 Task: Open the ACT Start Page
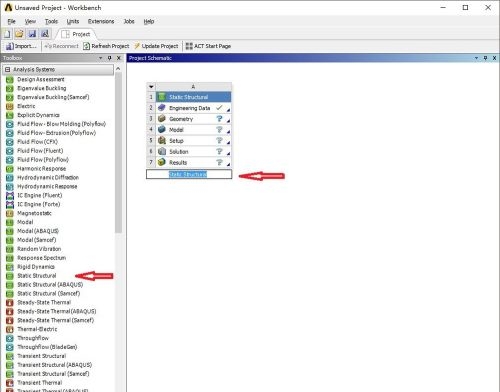[x=208, y=46]
